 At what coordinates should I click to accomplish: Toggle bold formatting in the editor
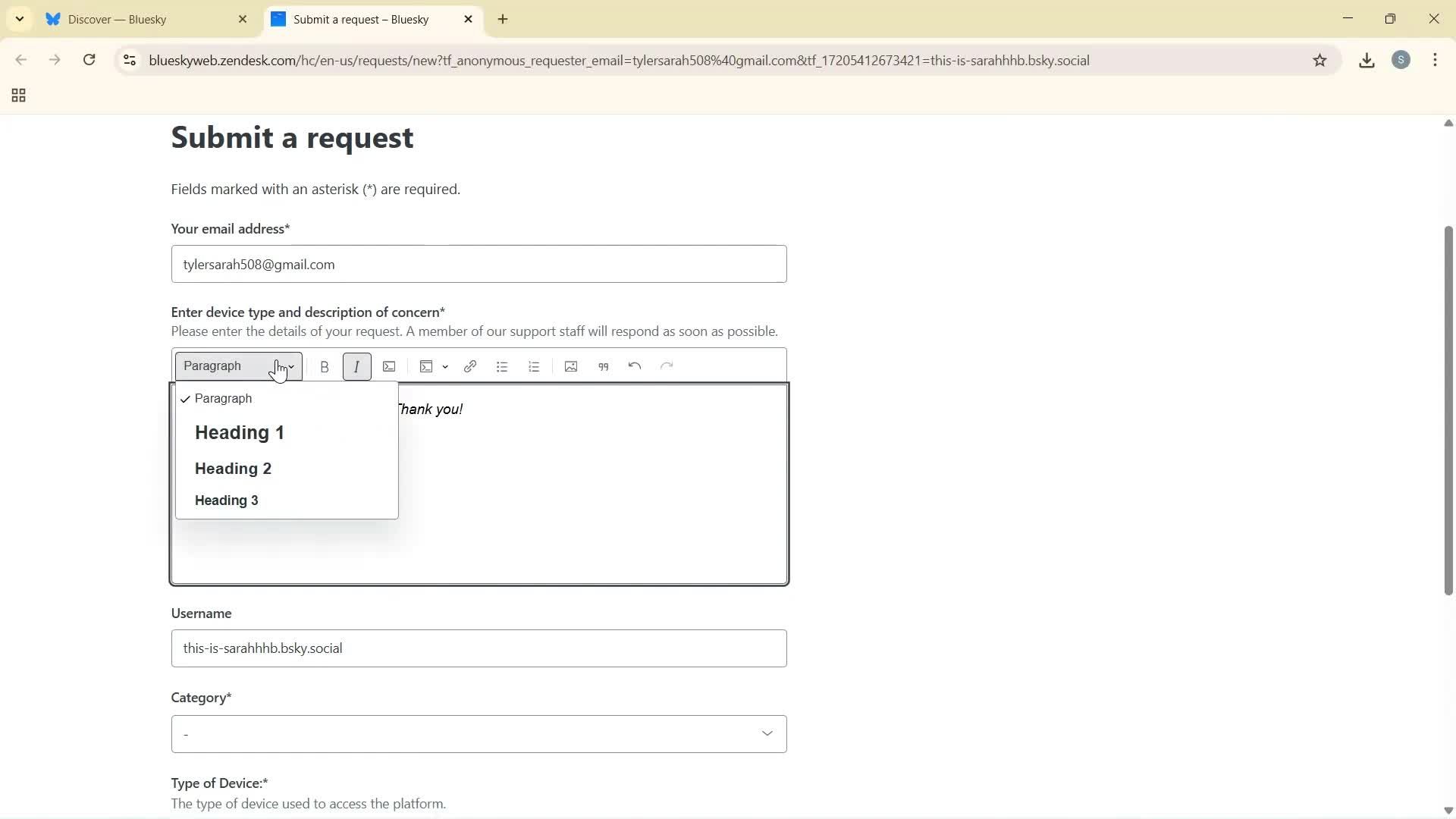click(325, 366)
